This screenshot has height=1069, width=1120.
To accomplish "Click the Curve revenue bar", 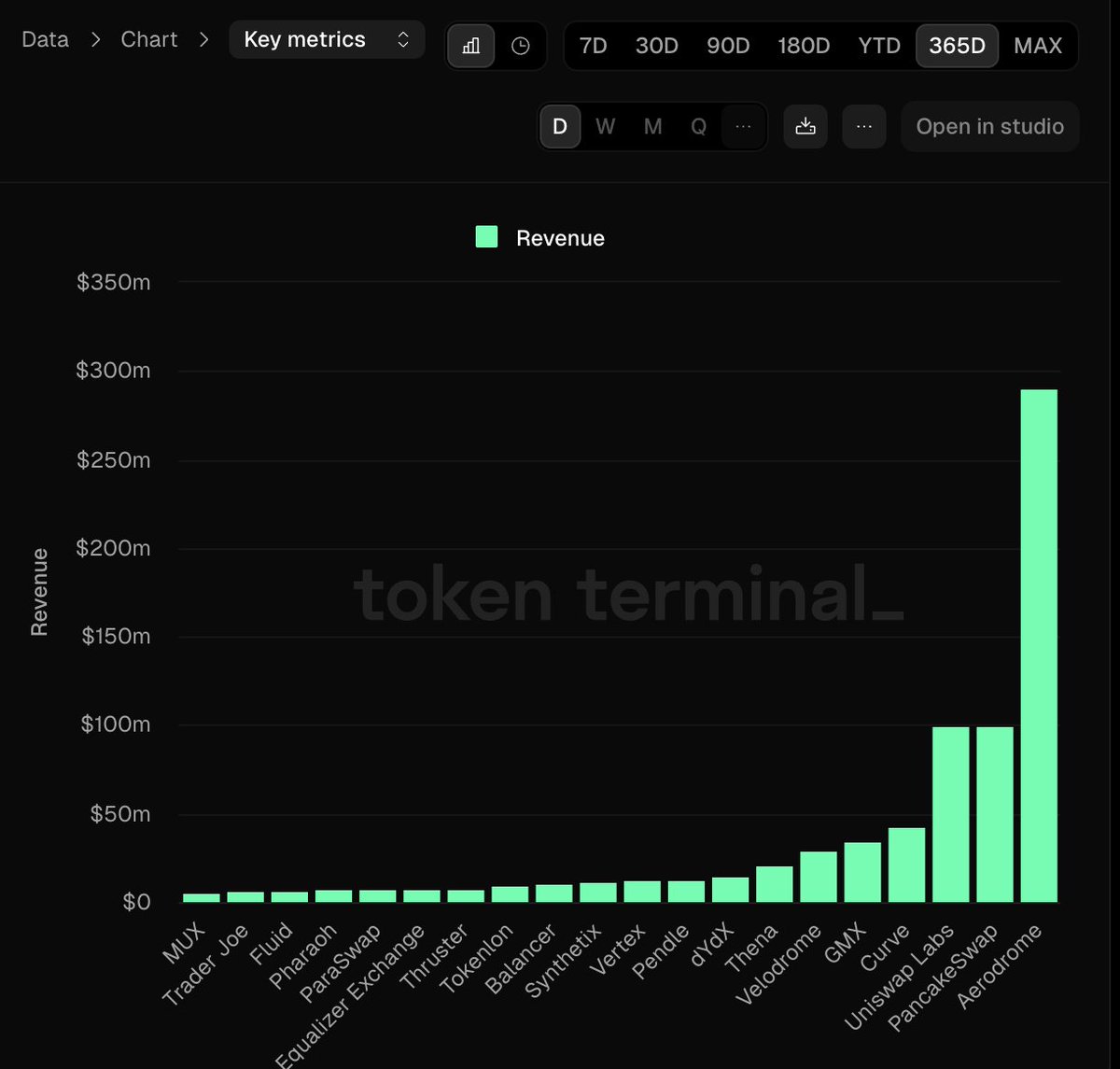I will 906,865.
